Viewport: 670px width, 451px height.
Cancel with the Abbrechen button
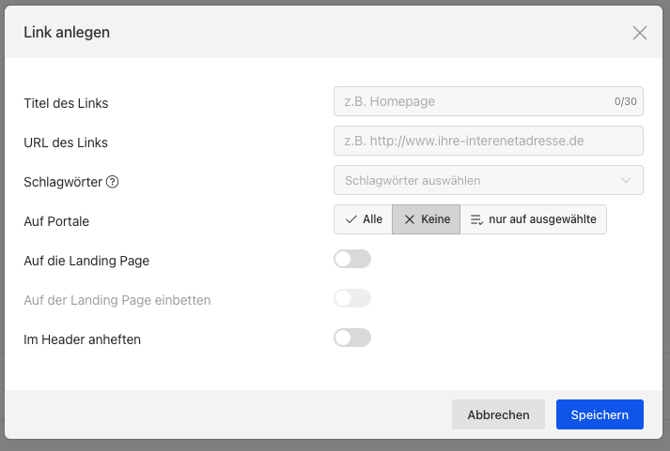[498, 415]
